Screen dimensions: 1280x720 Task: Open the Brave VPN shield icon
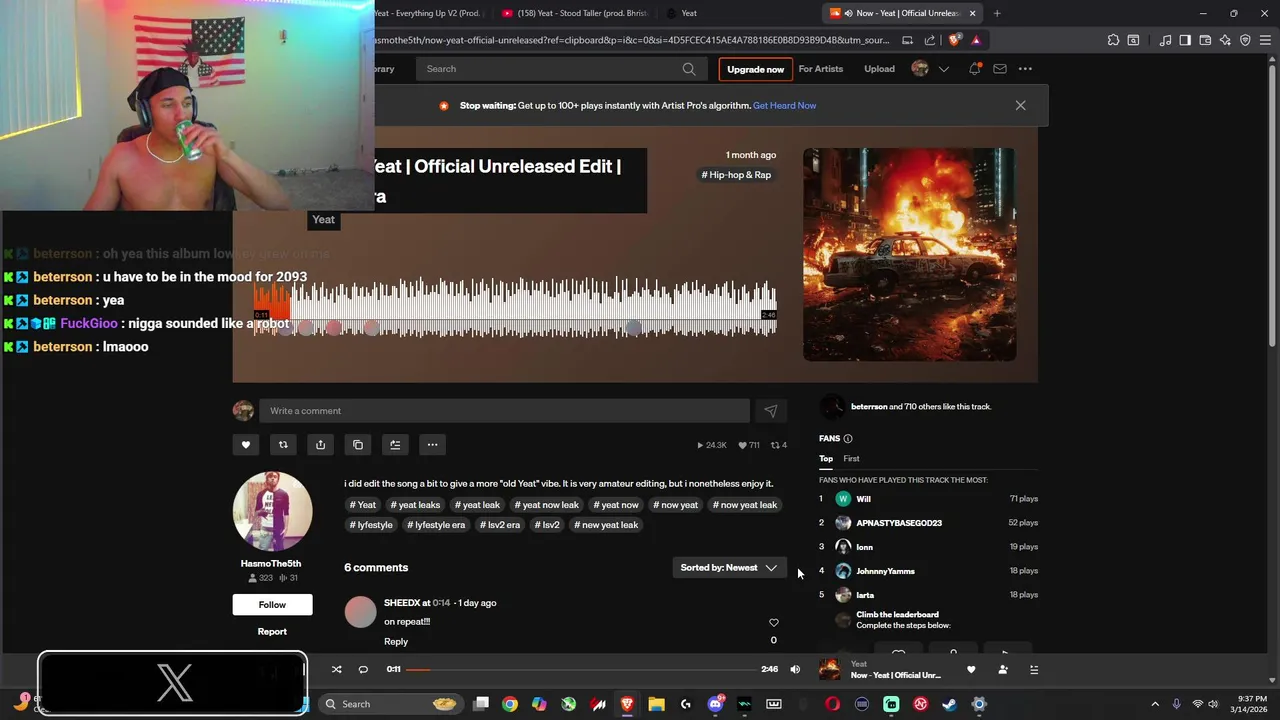(x=1245, y=40)
